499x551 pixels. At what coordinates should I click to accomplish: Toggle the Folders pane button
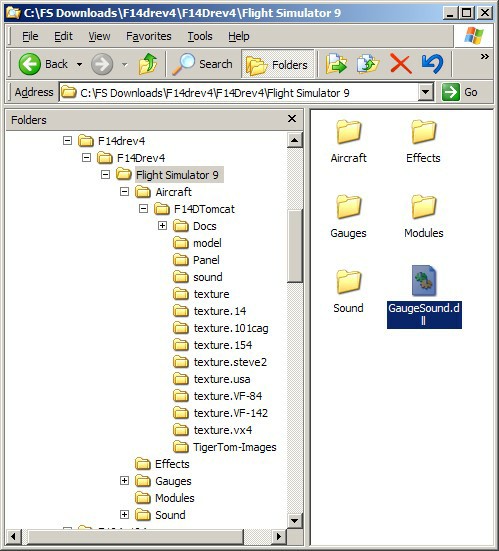(x=277, y=65)
